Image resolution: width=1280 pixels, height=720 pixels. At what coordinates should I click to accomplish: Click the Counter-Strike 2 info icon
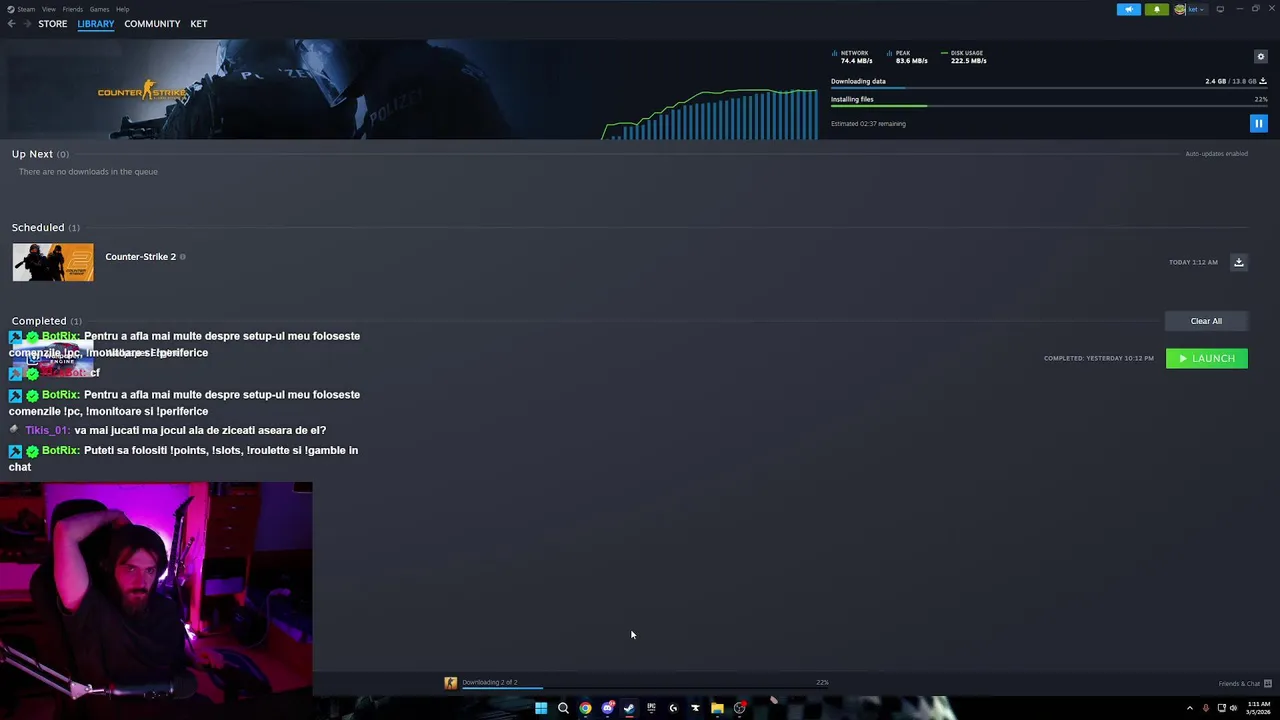(x=182, y=257)
